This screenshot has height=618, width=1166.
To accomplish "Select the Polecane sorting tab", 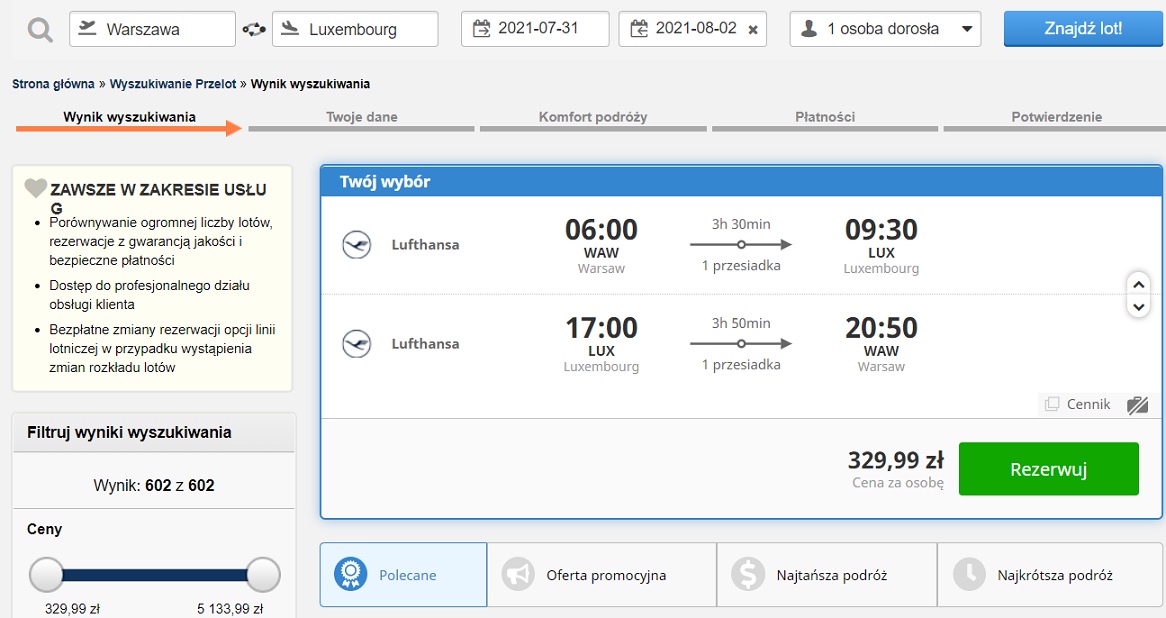I will coord(404,575).
